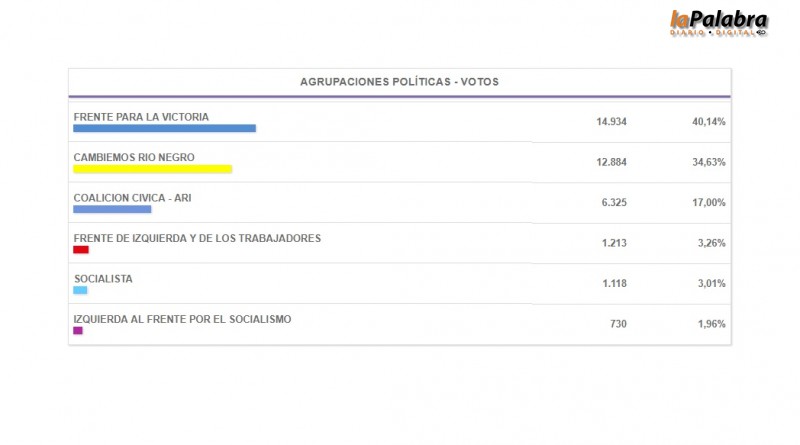
Task: Select the Cambiemos Rio Negro label
Action: point(134,157)
